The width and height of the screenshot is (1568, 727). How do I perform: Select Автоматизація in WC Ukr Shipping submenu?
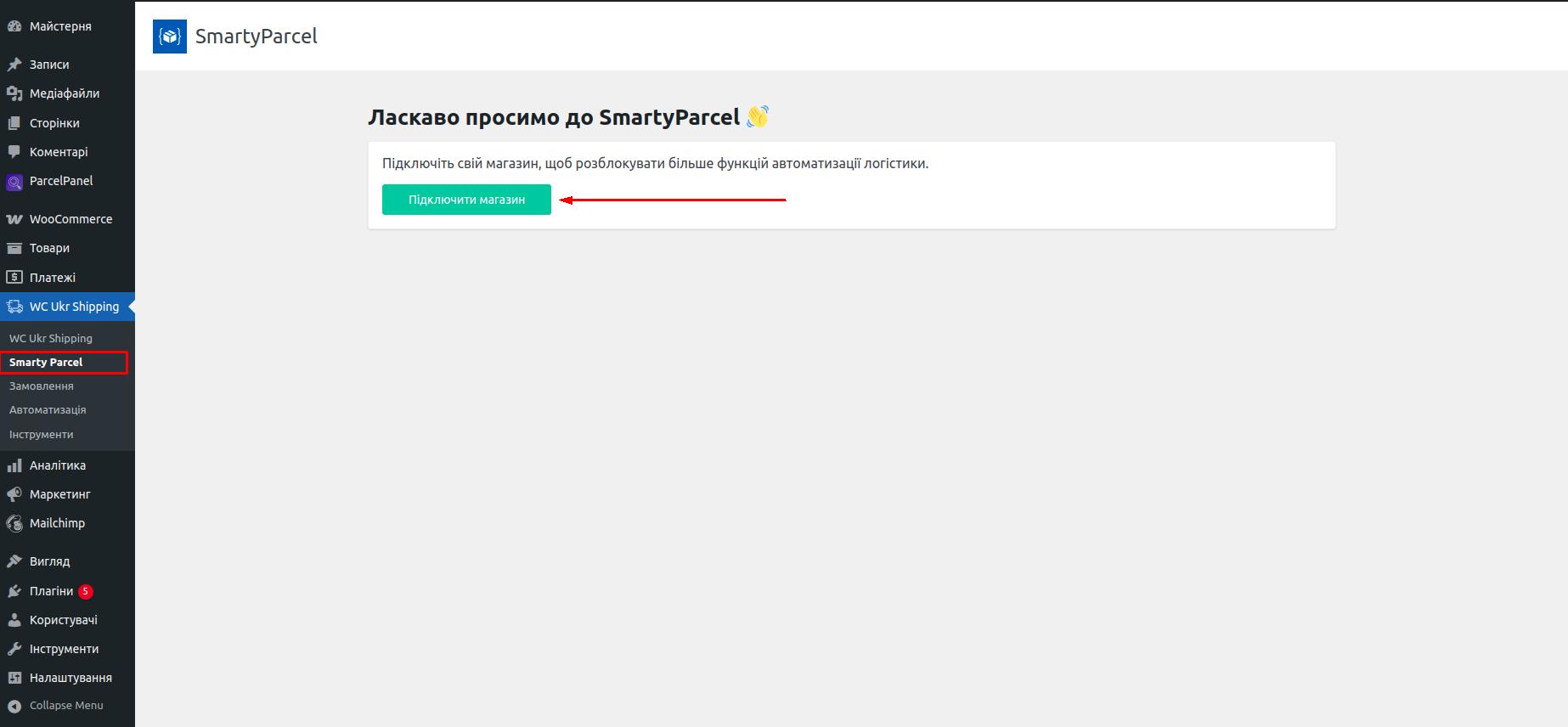pos(48,410)
